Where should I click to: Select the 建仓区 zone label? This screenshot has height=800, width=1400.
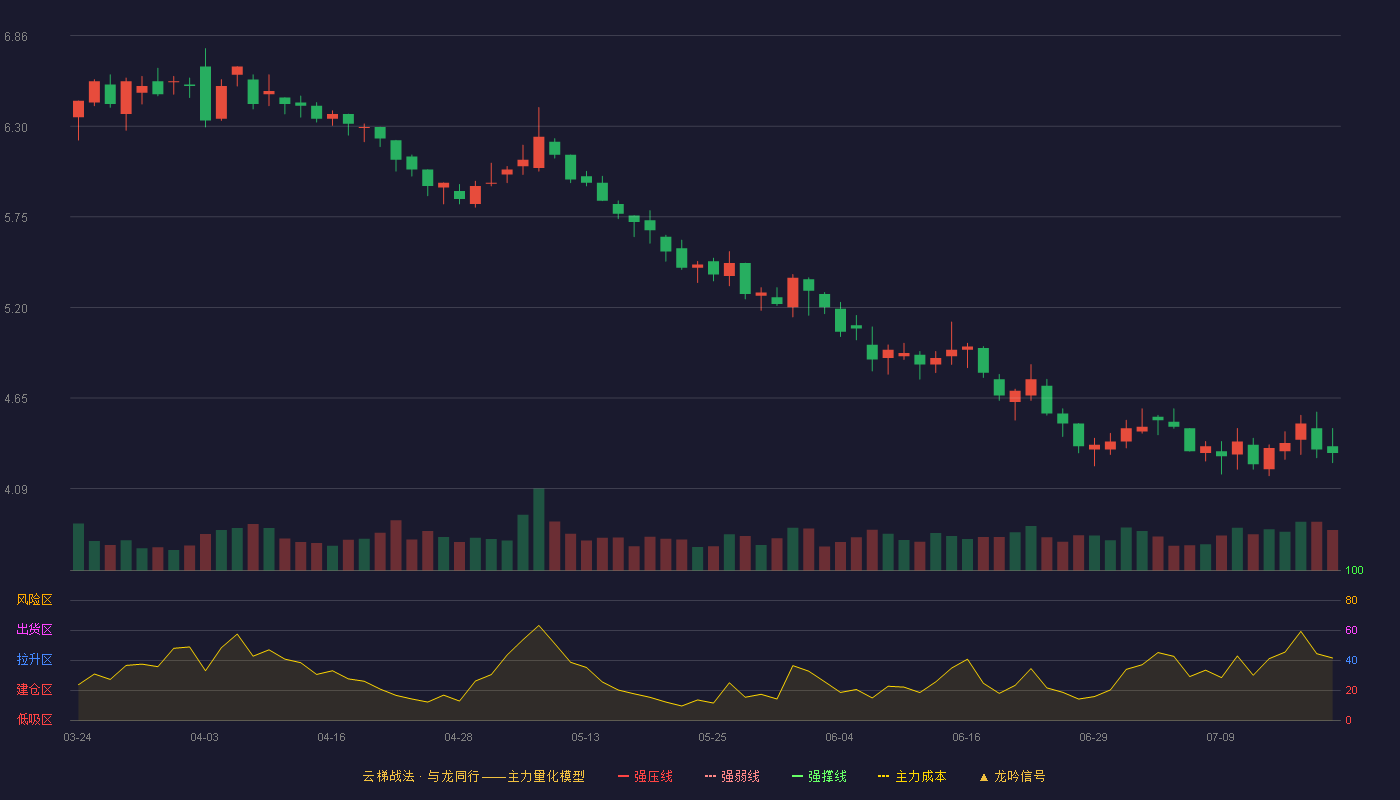[34, 690]
